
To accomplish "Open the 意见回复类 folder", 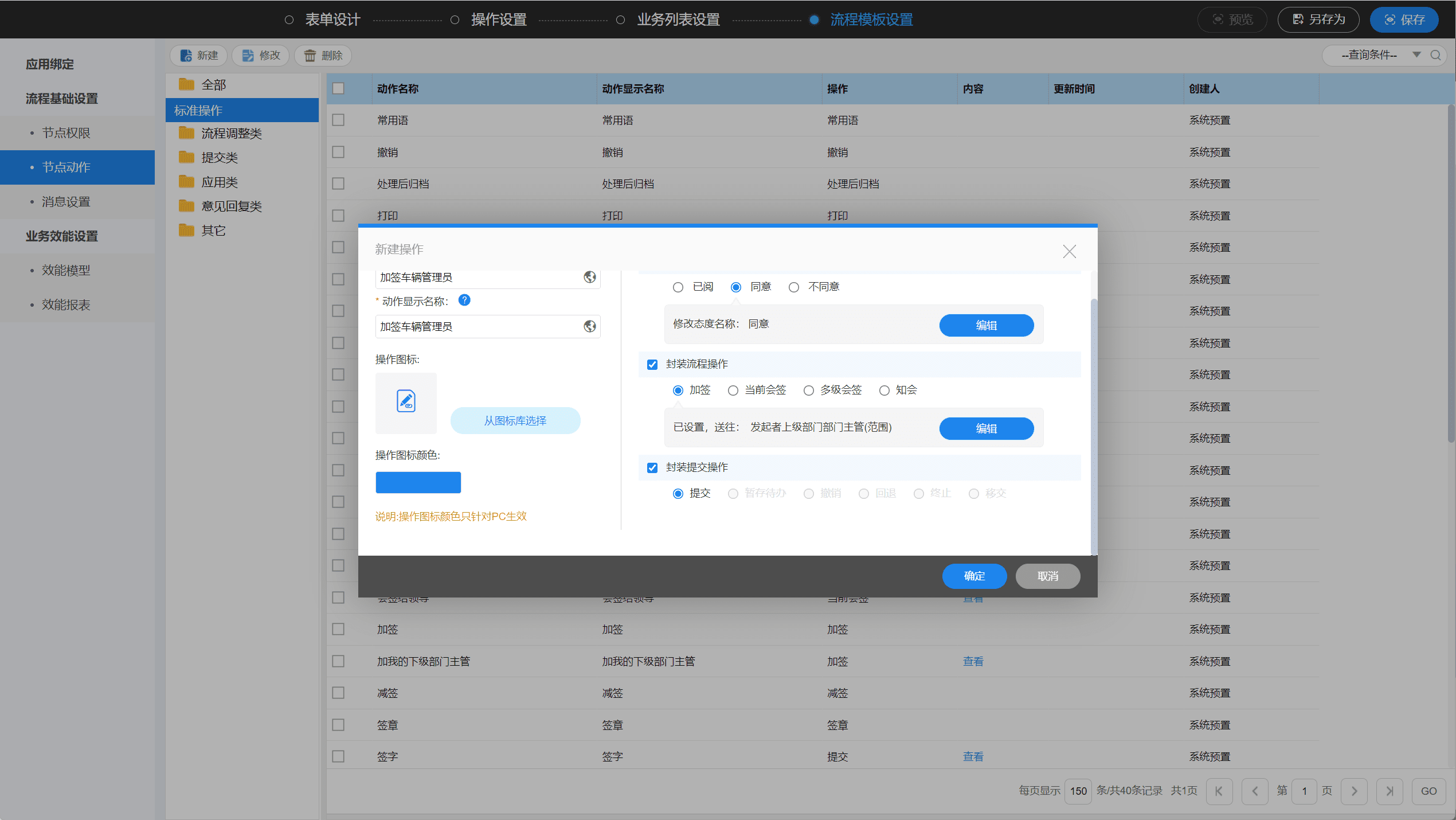I will tap(220, 206).
